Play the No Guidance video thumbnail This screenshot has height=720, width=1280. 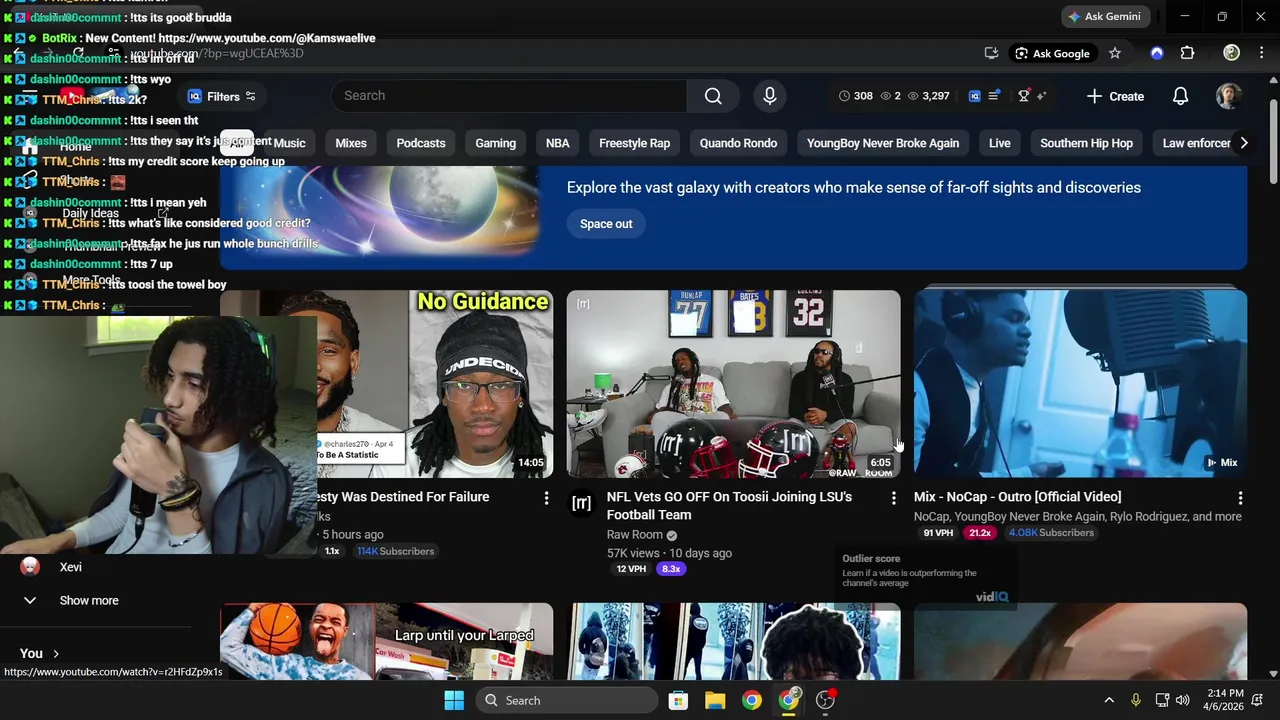(435, 384)
